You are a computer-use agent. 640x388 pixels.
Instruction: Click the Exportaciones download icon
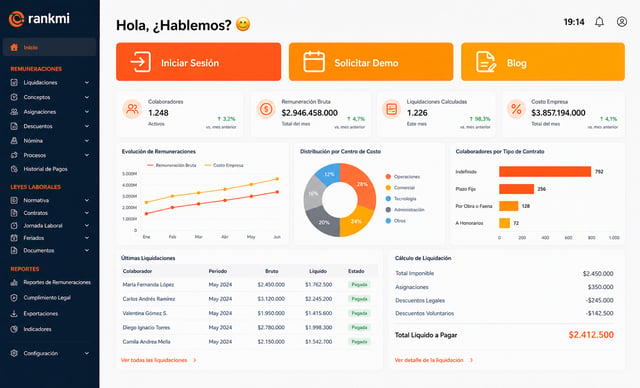coord(14,314)
